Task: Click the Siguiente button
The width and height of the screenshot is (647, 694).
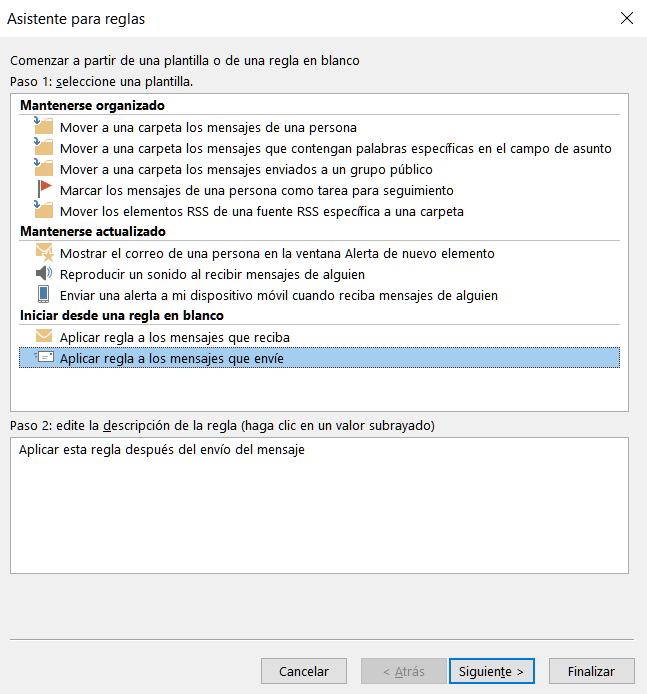Action: pyautogui.click(x=492, y=671)
